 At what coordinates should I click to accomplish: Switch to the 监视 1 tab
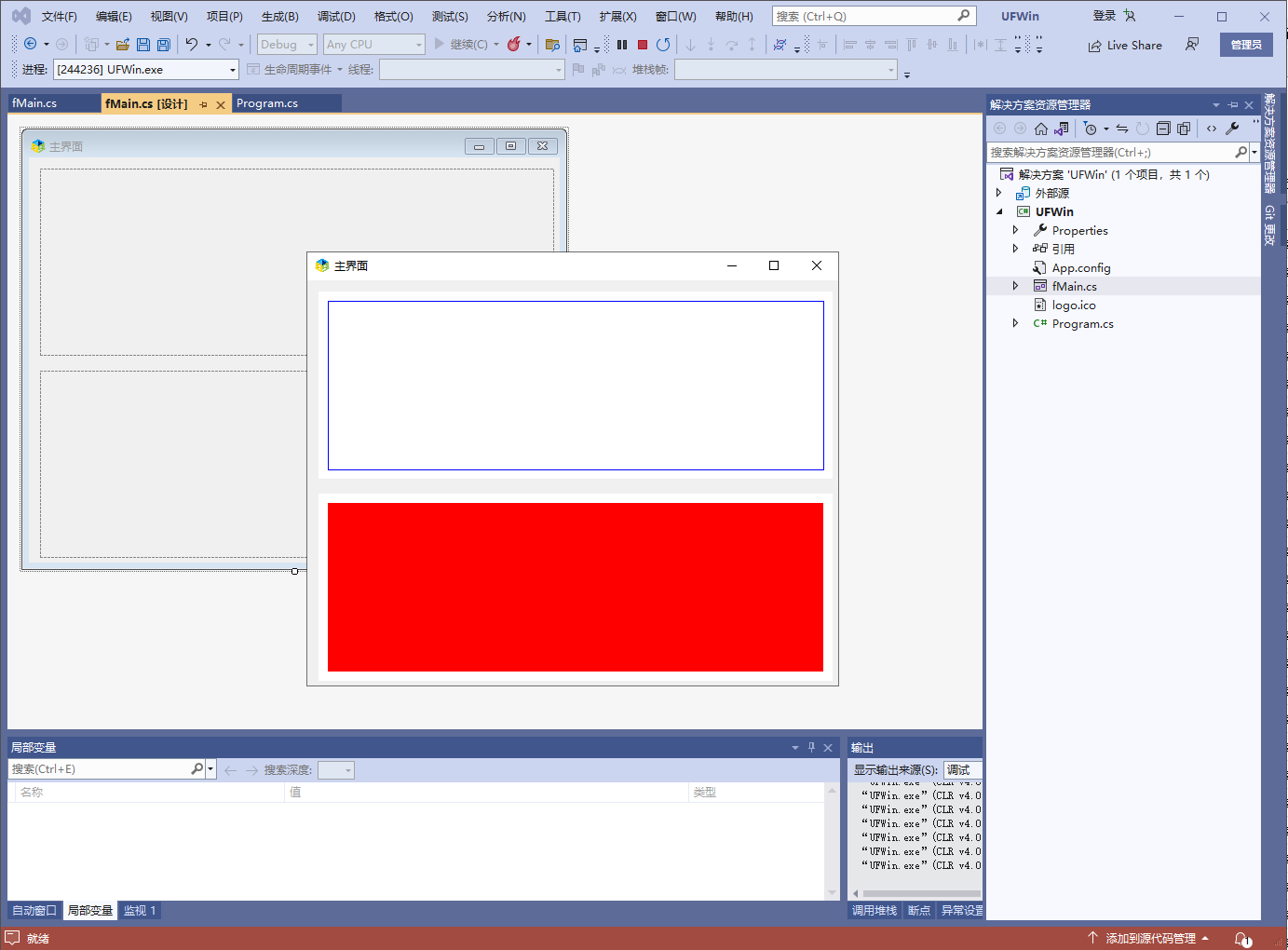click(140, 910)
